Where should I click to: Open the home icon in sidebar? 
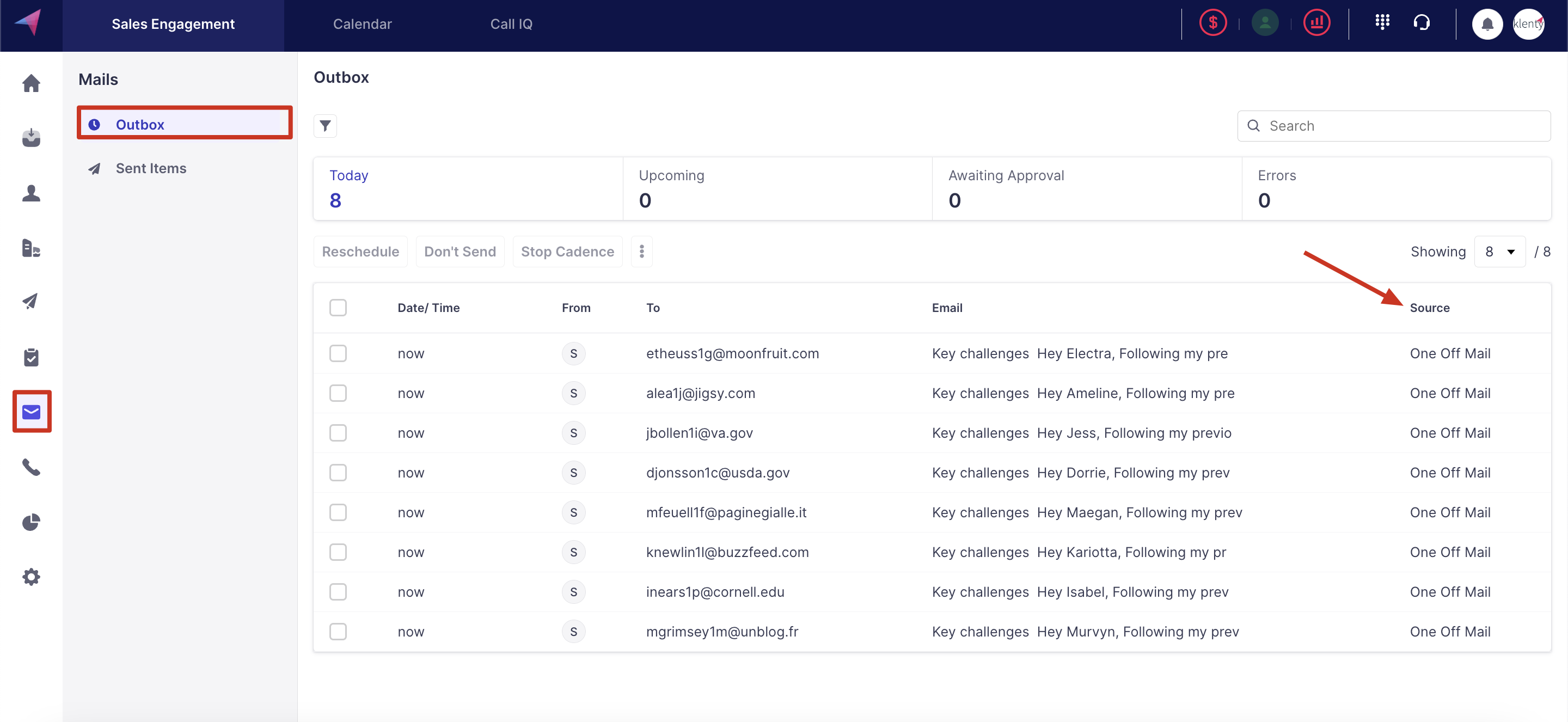[x=31, y=83]
